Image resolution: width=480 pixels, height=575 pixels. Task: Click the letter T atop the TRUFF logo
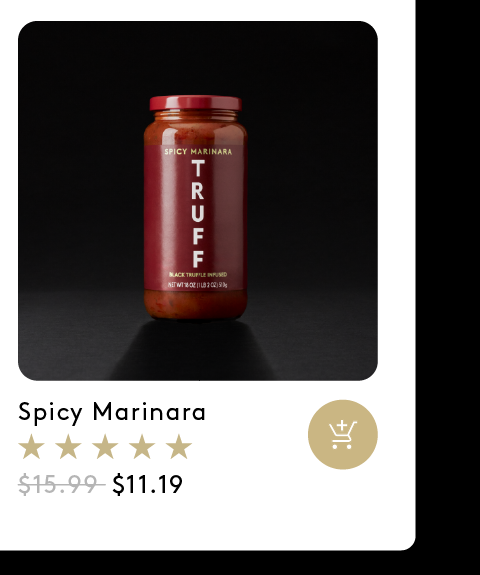click(198, 168)
